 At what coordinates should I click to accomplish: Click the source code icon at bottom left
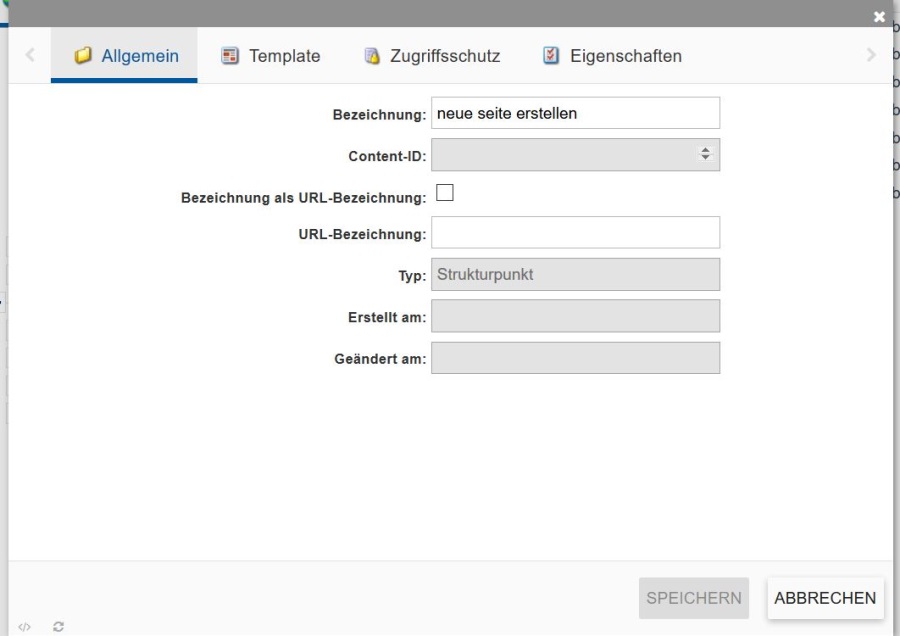(25, 627)
